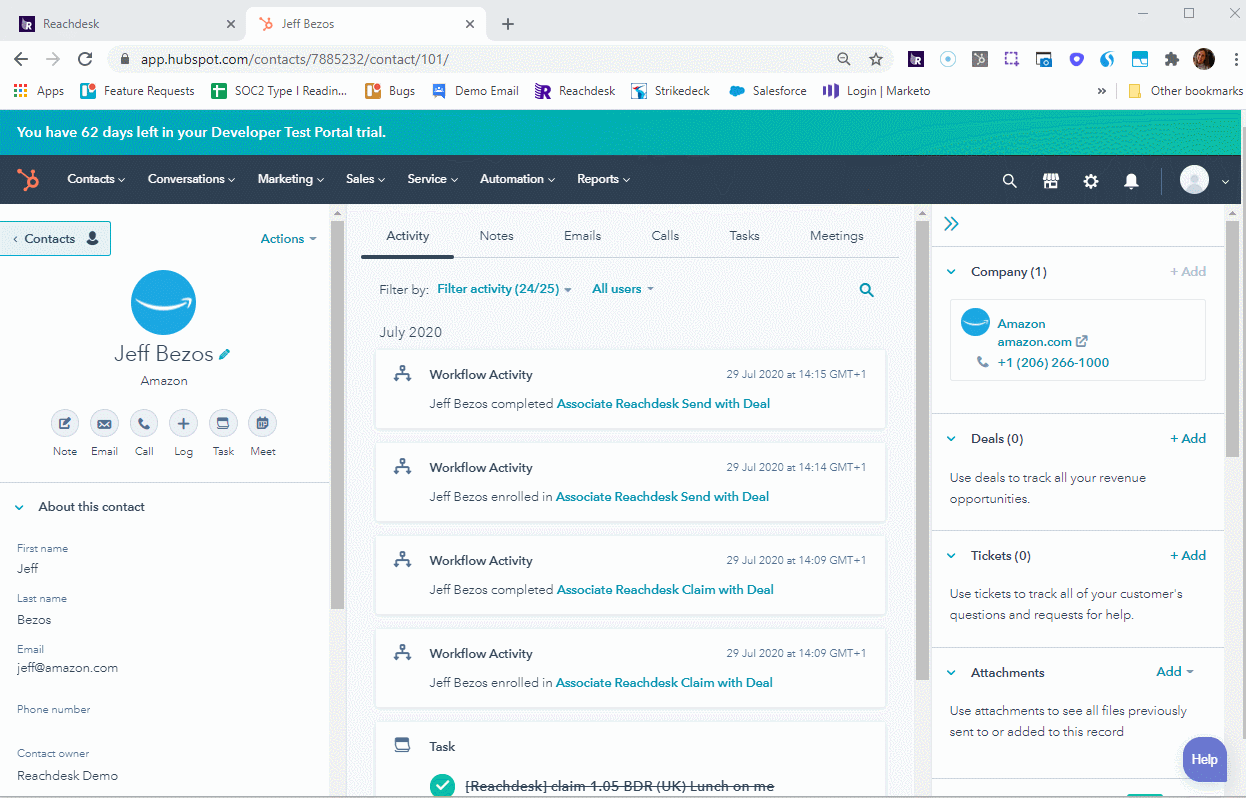Add a deal with + Add
This screenshot has height=798, width=1246.
[x=1188, y=439]
